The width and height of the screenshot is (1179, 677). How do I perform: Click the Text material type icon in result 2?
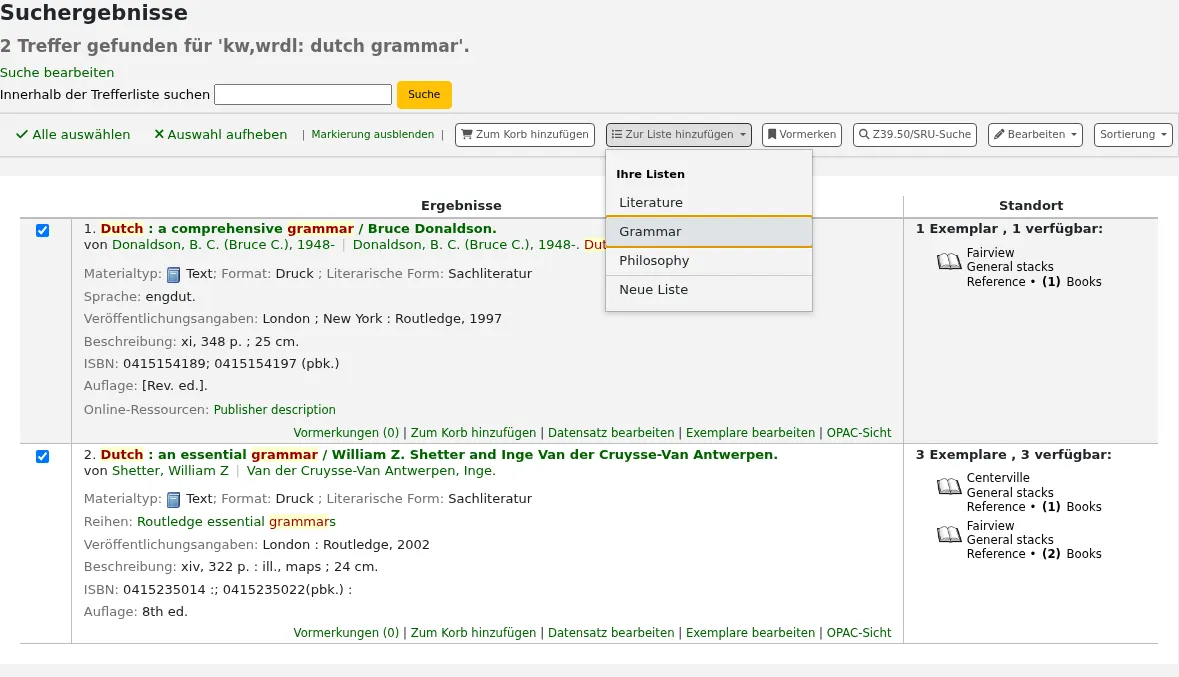[174, 499]
